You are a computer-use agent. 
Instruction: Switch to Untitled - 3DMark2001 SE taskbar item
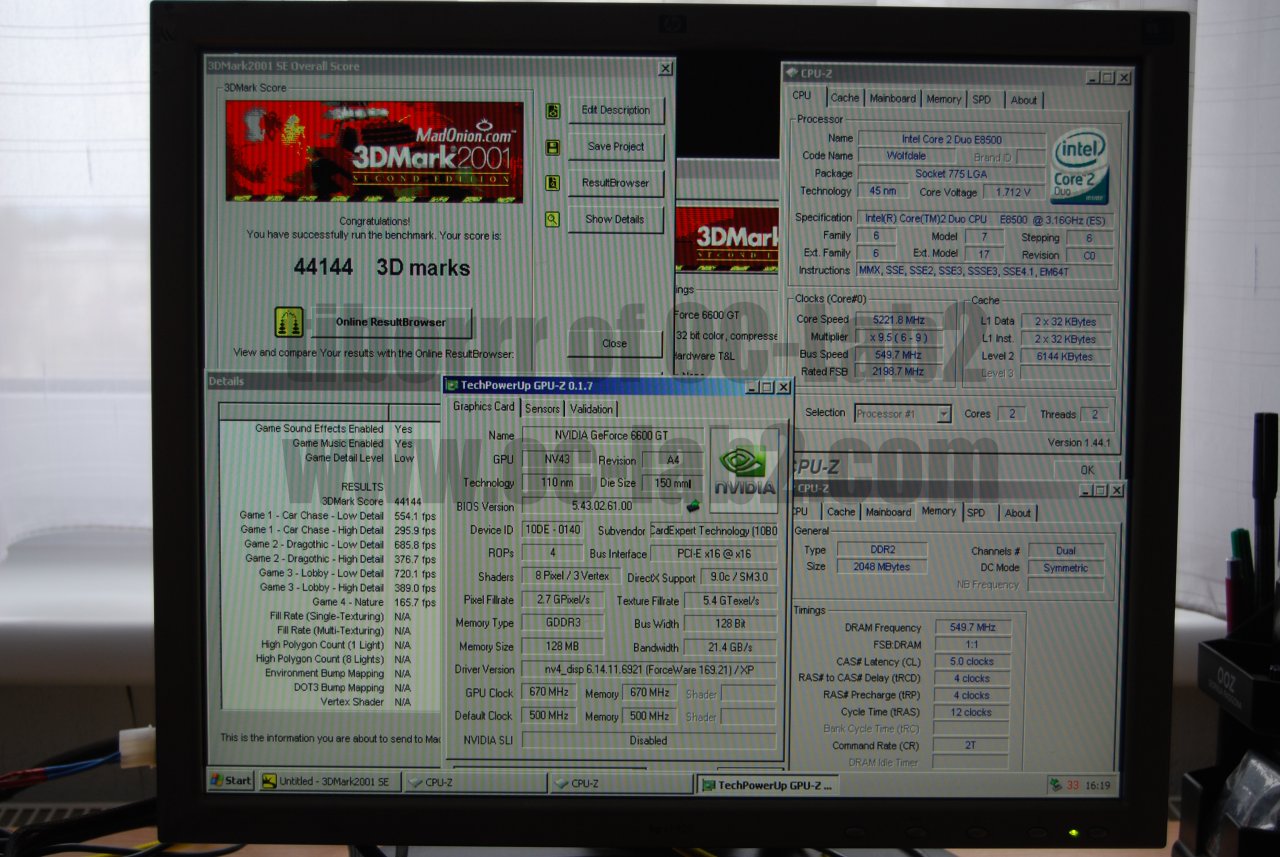pos(330,782)
